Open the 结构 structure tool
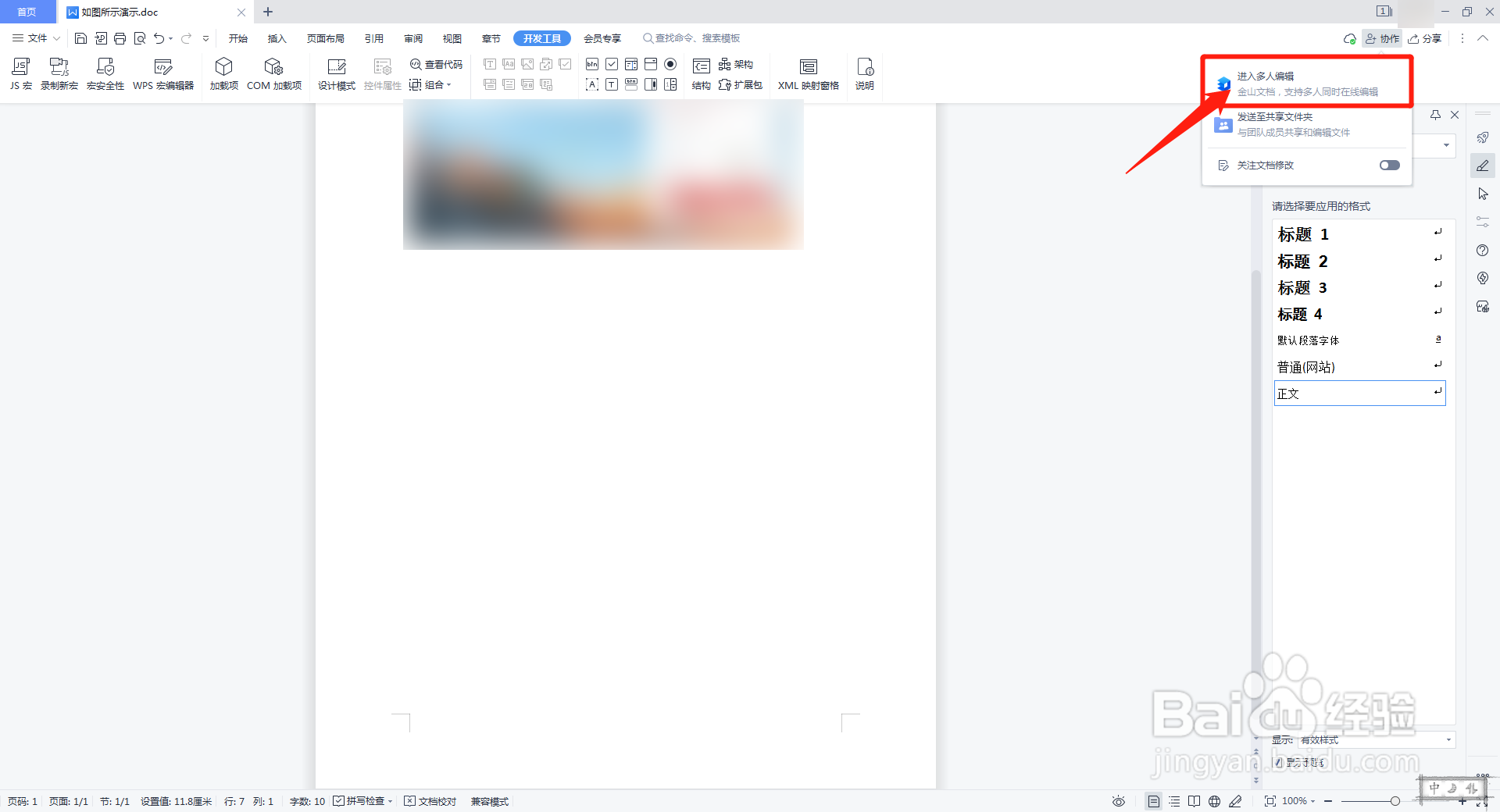This screenshot has height=812, width=1500. 702,74
